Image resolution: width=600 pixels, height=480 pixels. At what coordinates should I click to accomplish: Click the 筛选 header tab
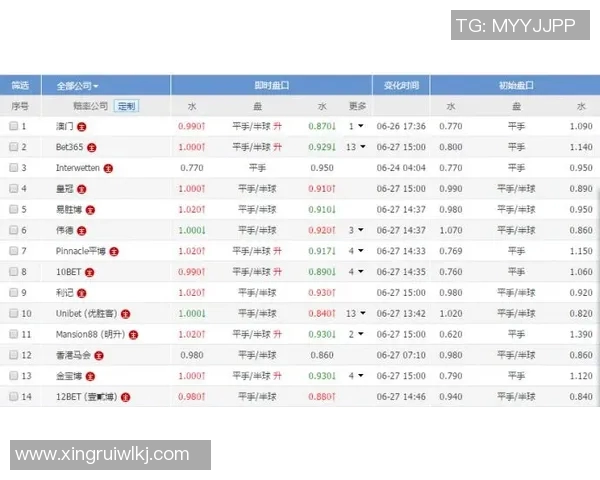point(20,85)
